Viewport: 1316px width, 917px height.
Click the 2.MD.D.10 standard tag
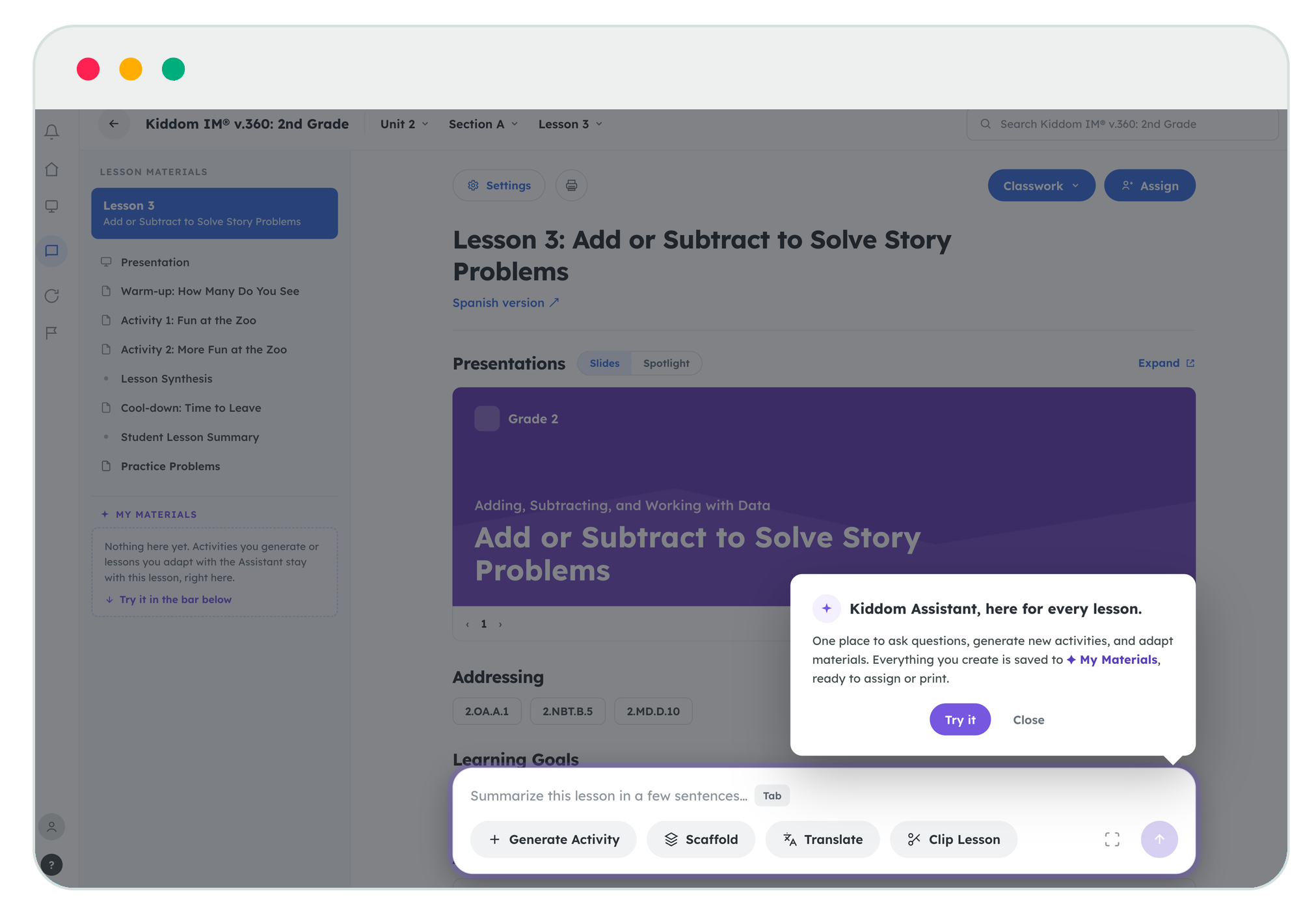pos(653,711)
